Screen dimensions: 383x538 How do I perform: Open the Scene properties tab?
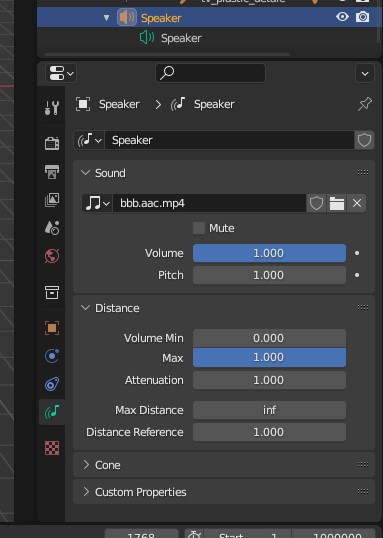click(52, 227)
